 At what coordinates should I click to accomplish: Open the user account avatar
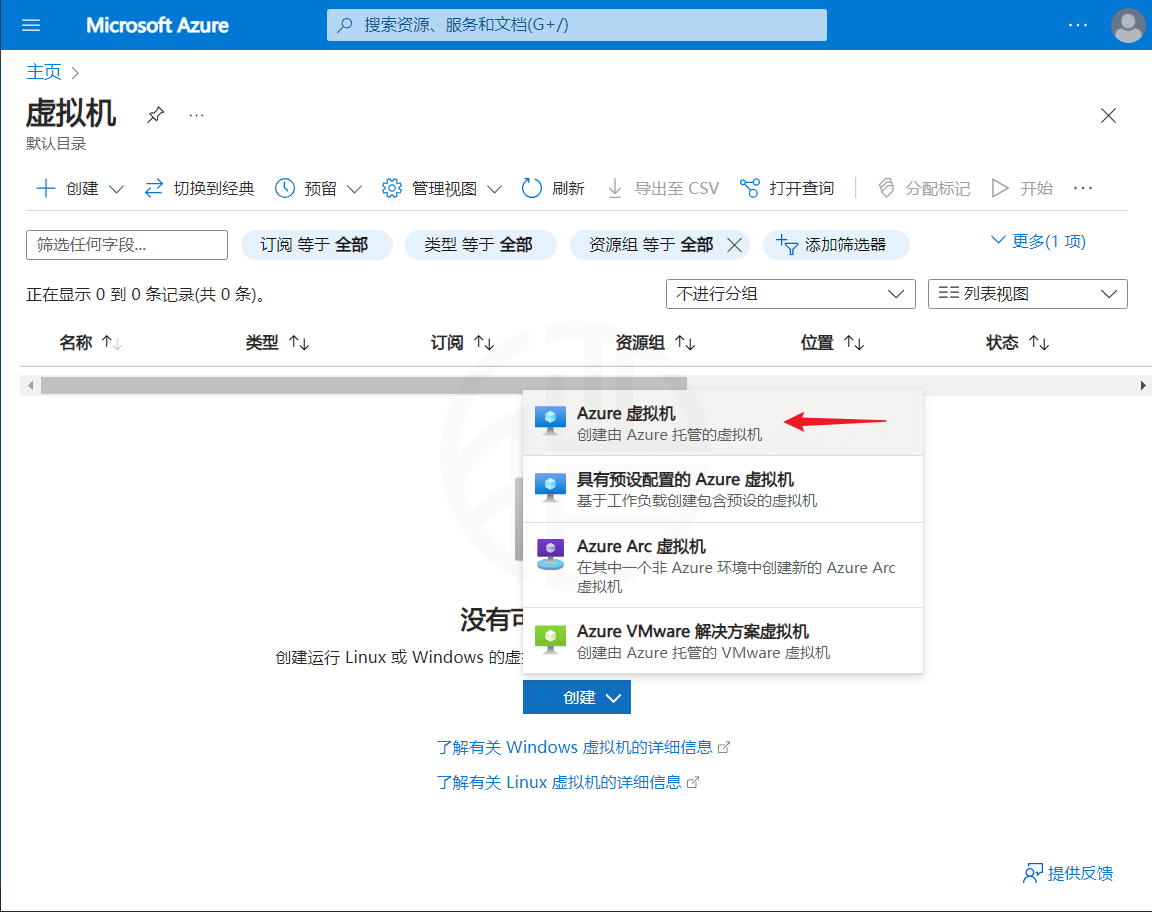1128,26
